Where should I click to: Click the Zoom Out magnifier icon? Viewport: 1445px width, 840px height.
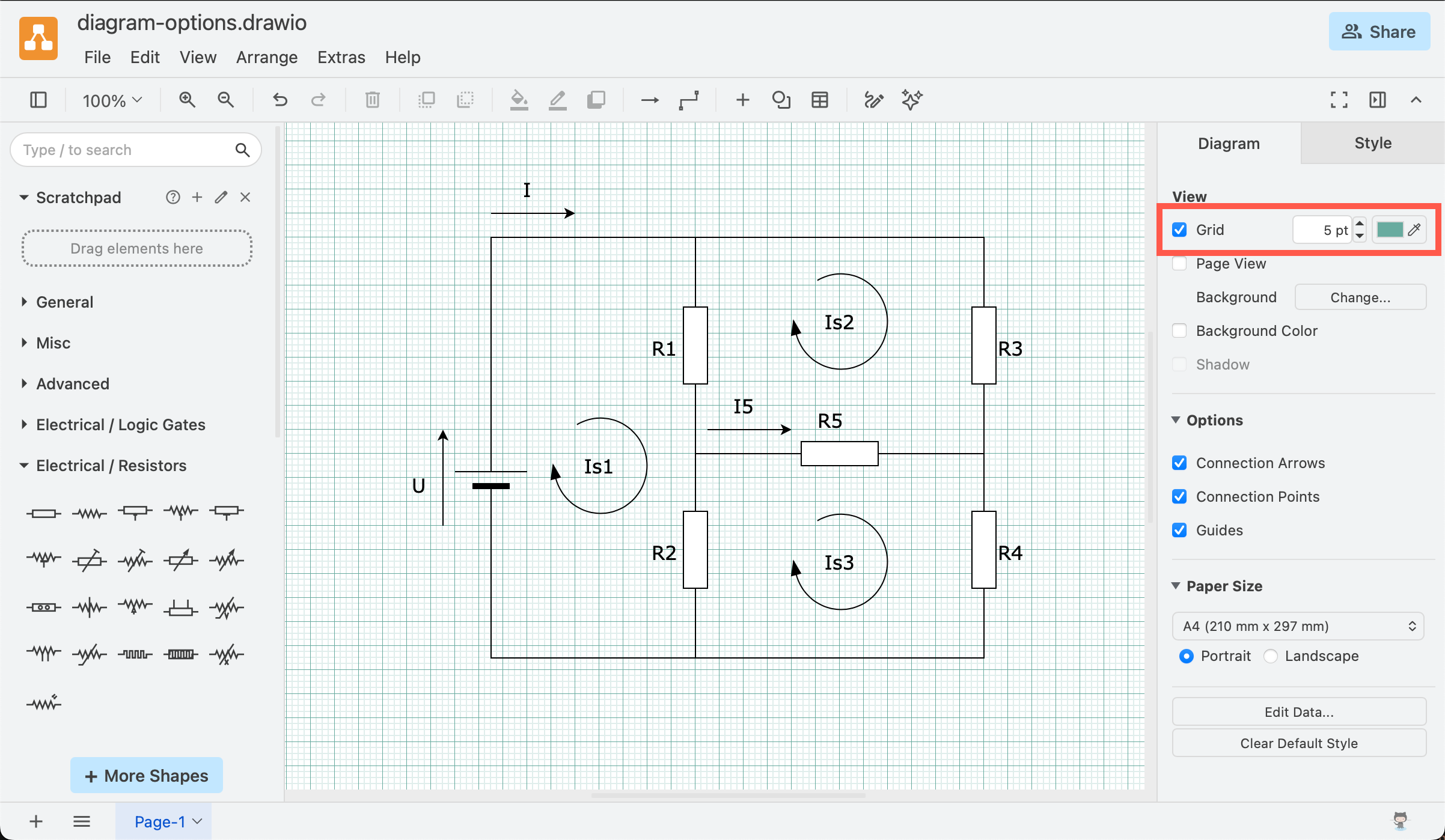[226, 100]
